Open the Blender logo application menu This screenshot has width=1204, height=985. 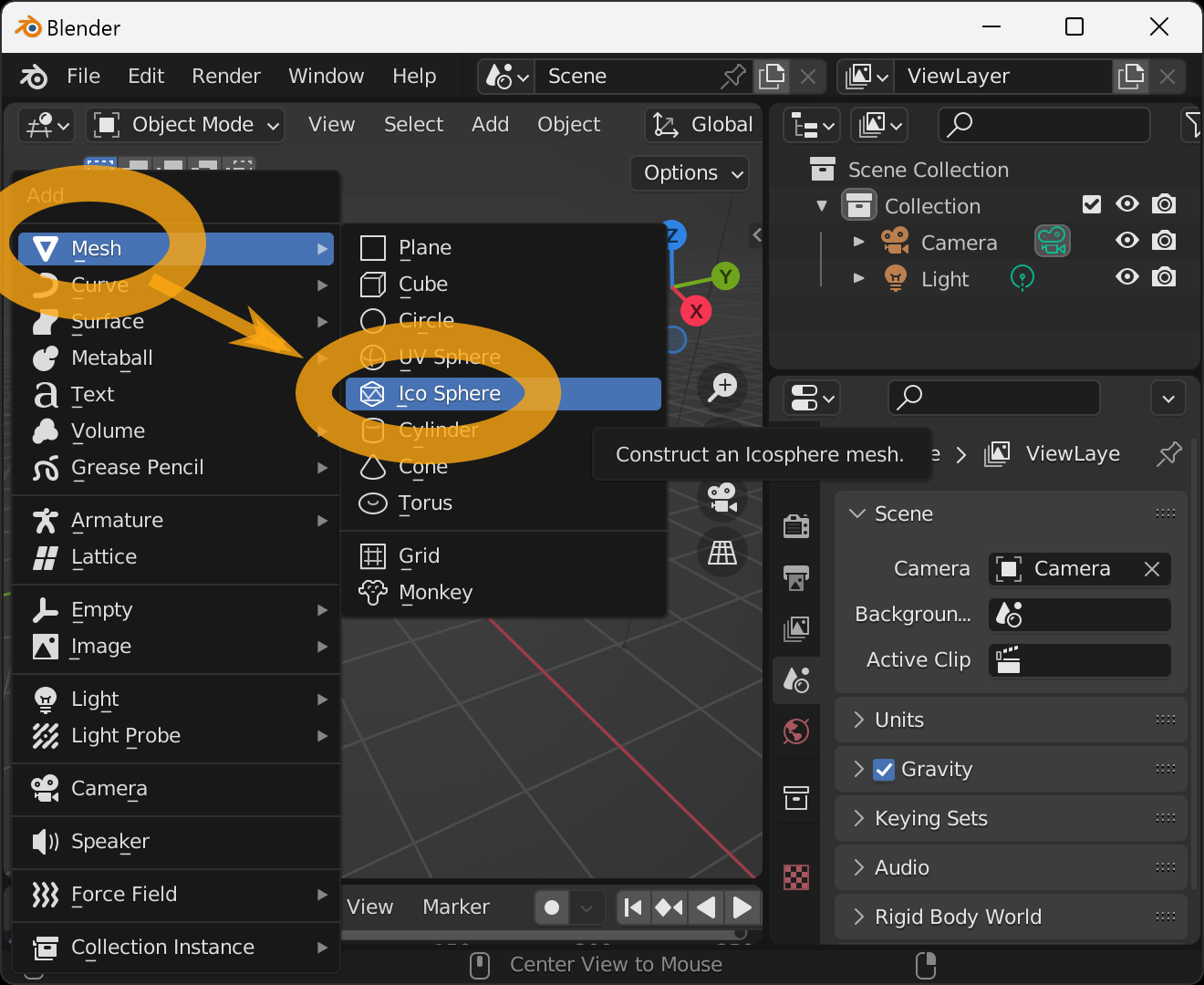[x=34, y=77]
